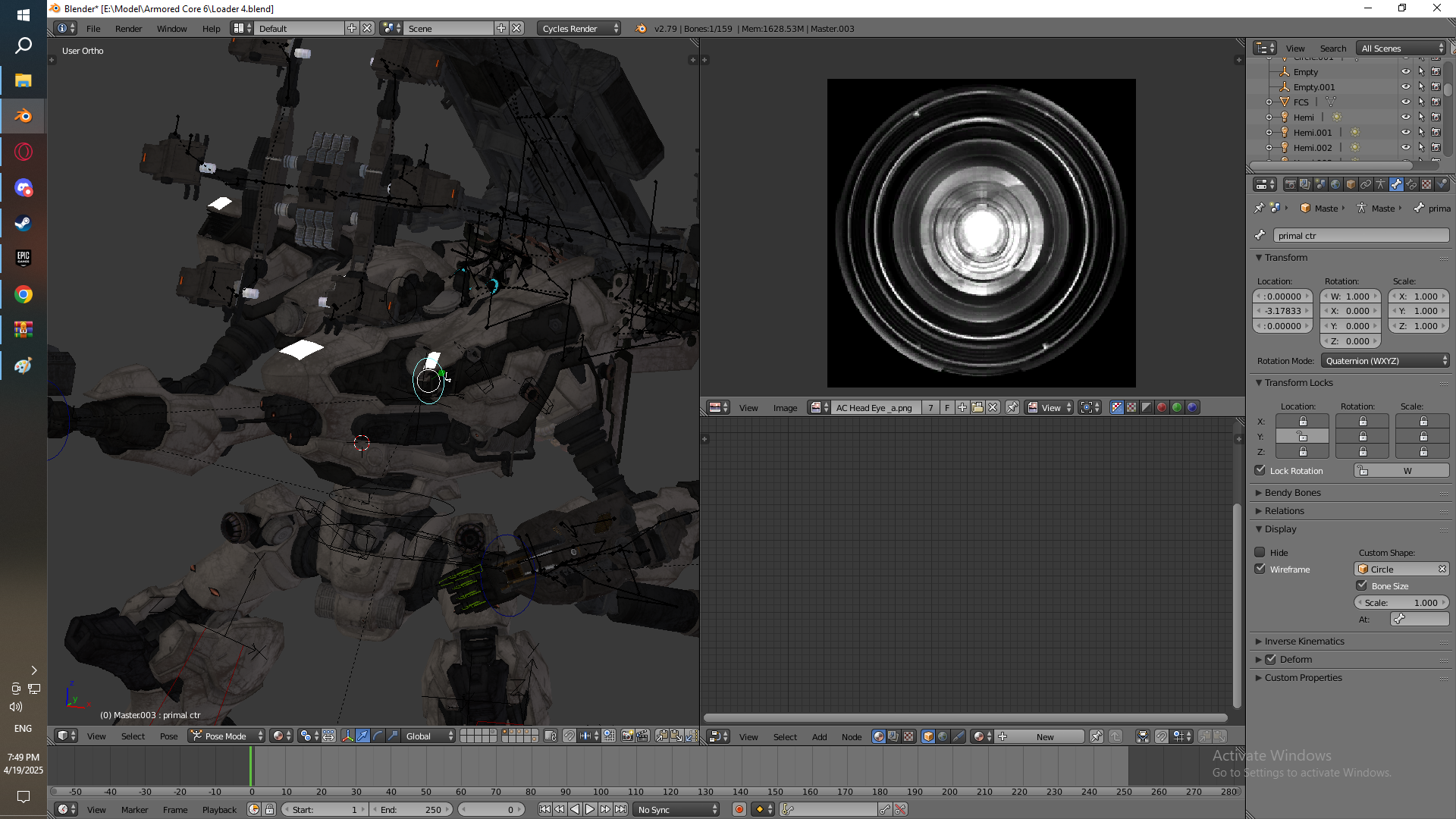Click the custom shape Scale slider
This screenshot has height=819, width=1456.
(1401, 602)
